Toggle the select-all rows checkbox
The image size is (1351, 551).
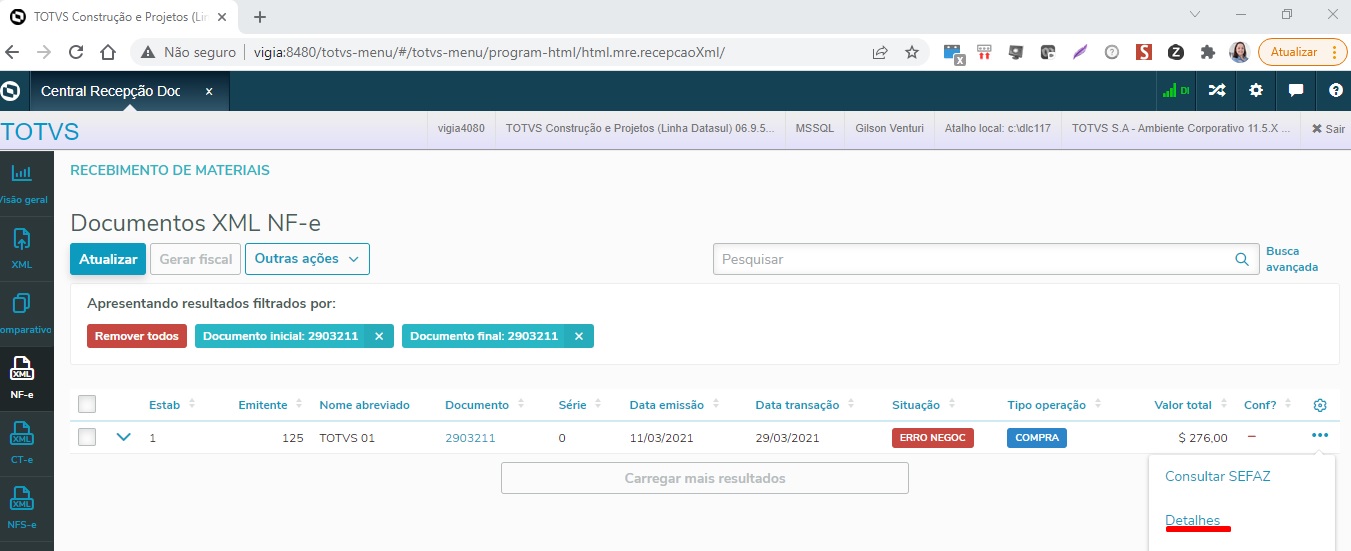click(87, 404)
